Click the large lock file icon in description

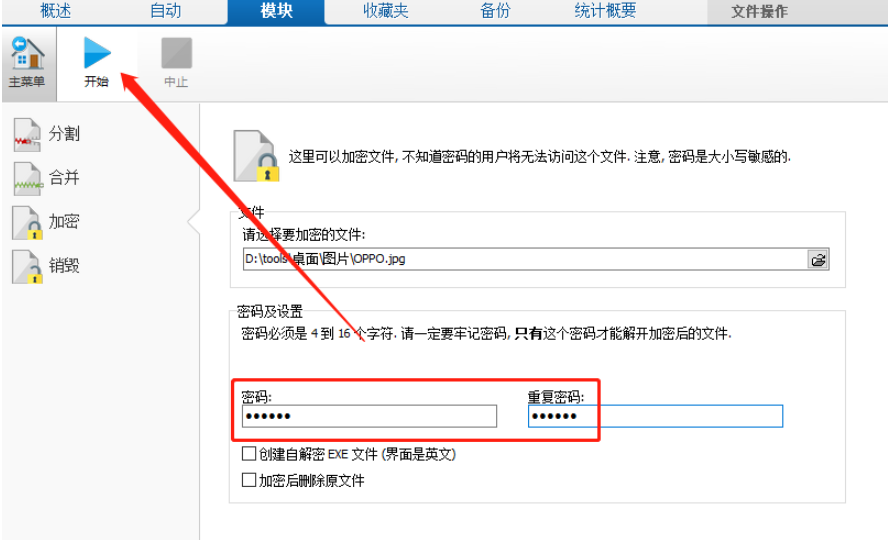[256, 156]
